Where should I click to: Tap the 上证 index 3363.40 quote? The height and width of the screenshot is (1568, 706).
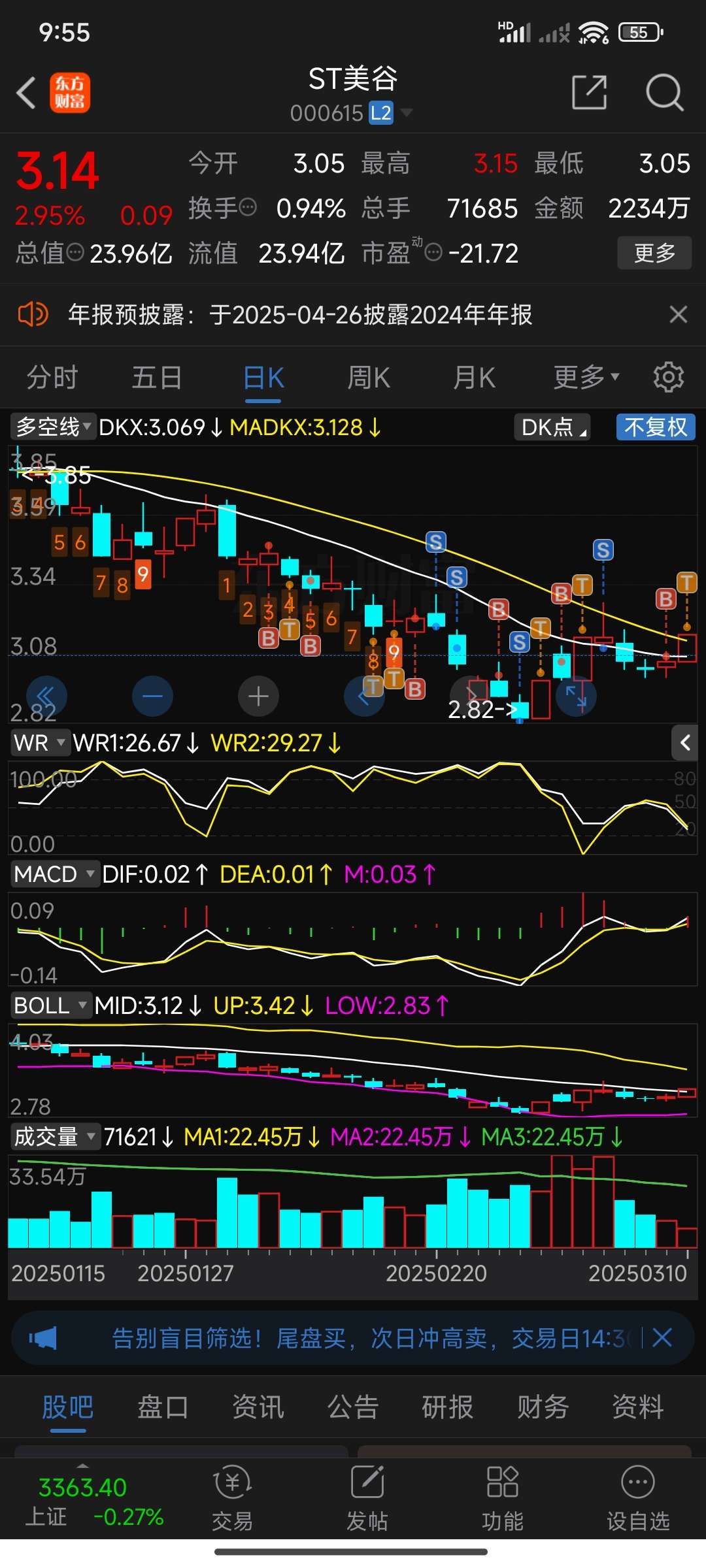point(95,1501)
